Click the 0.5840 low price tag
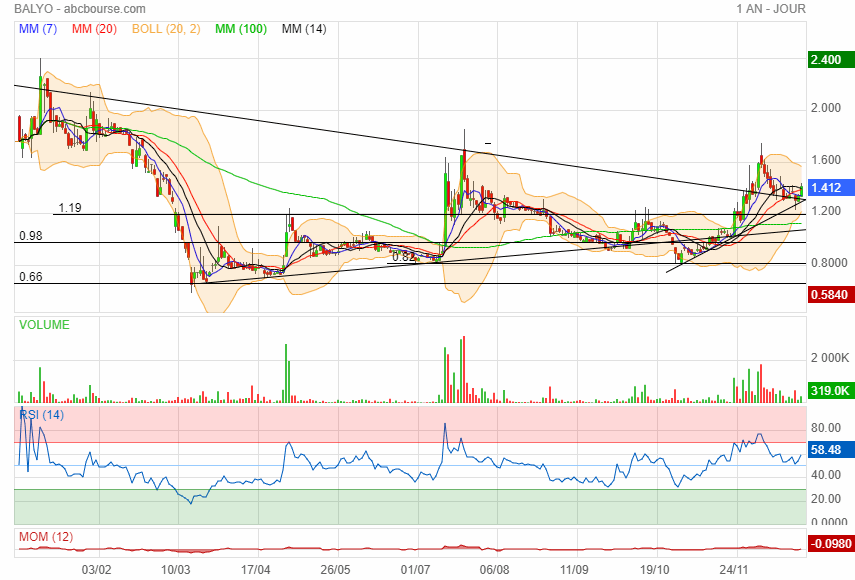855x580 pixels. coord(829,295)
